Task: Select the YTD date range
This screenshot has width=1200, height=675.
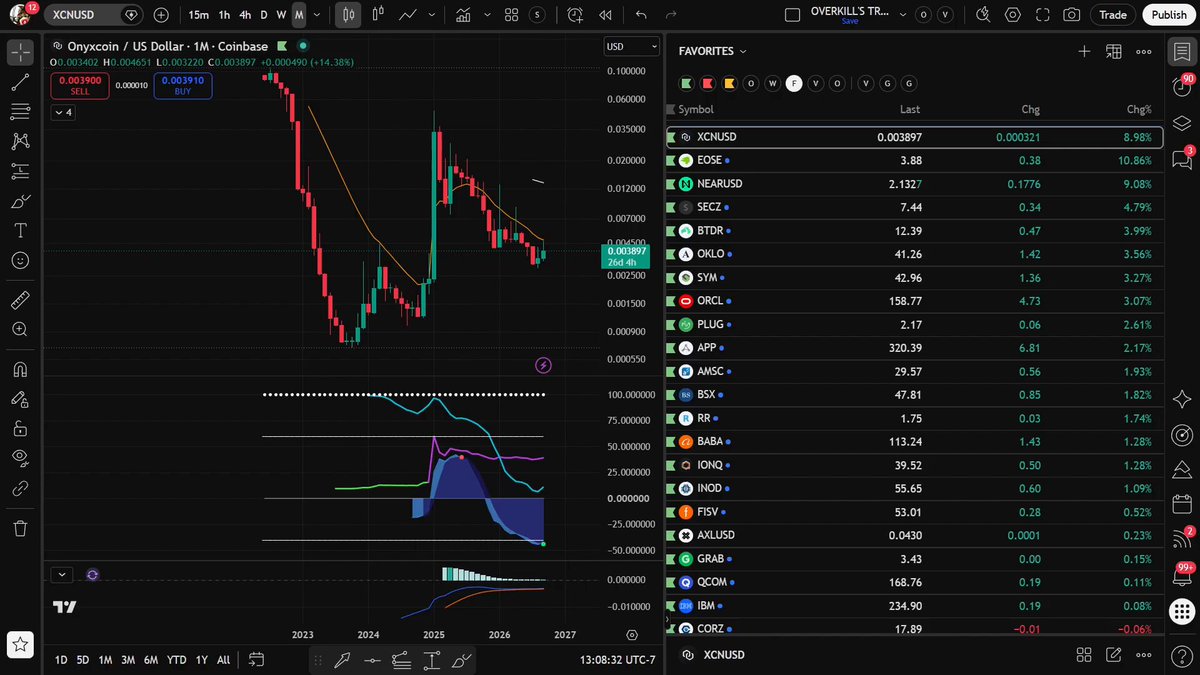Action: pyautogui.click(x=176, y=660)
